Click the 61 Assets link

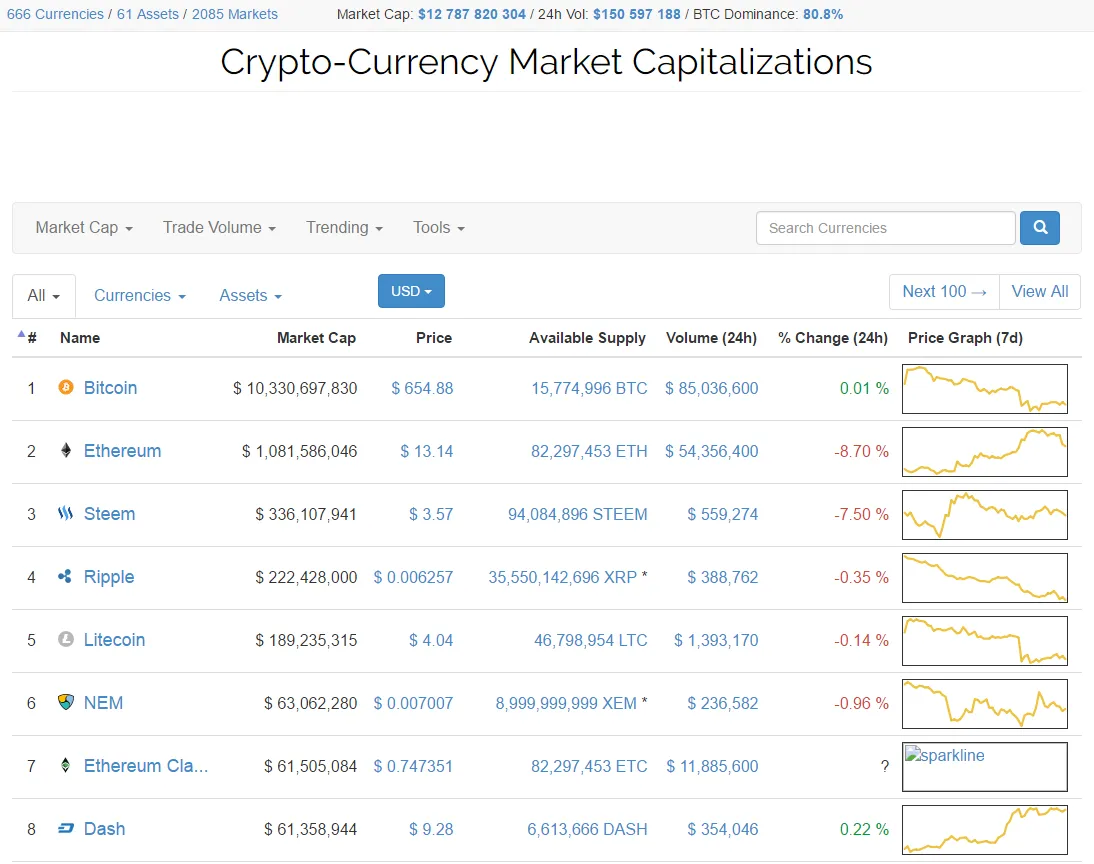click(148, 14)
